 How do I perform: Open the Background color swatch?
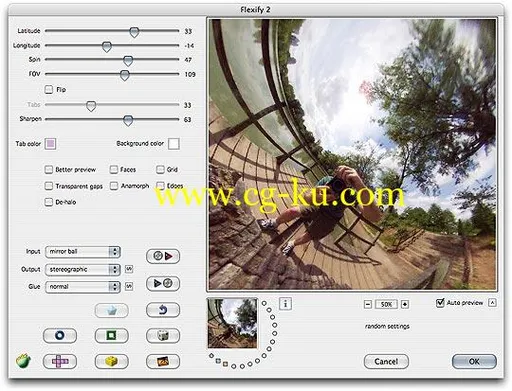pos(174,144)
